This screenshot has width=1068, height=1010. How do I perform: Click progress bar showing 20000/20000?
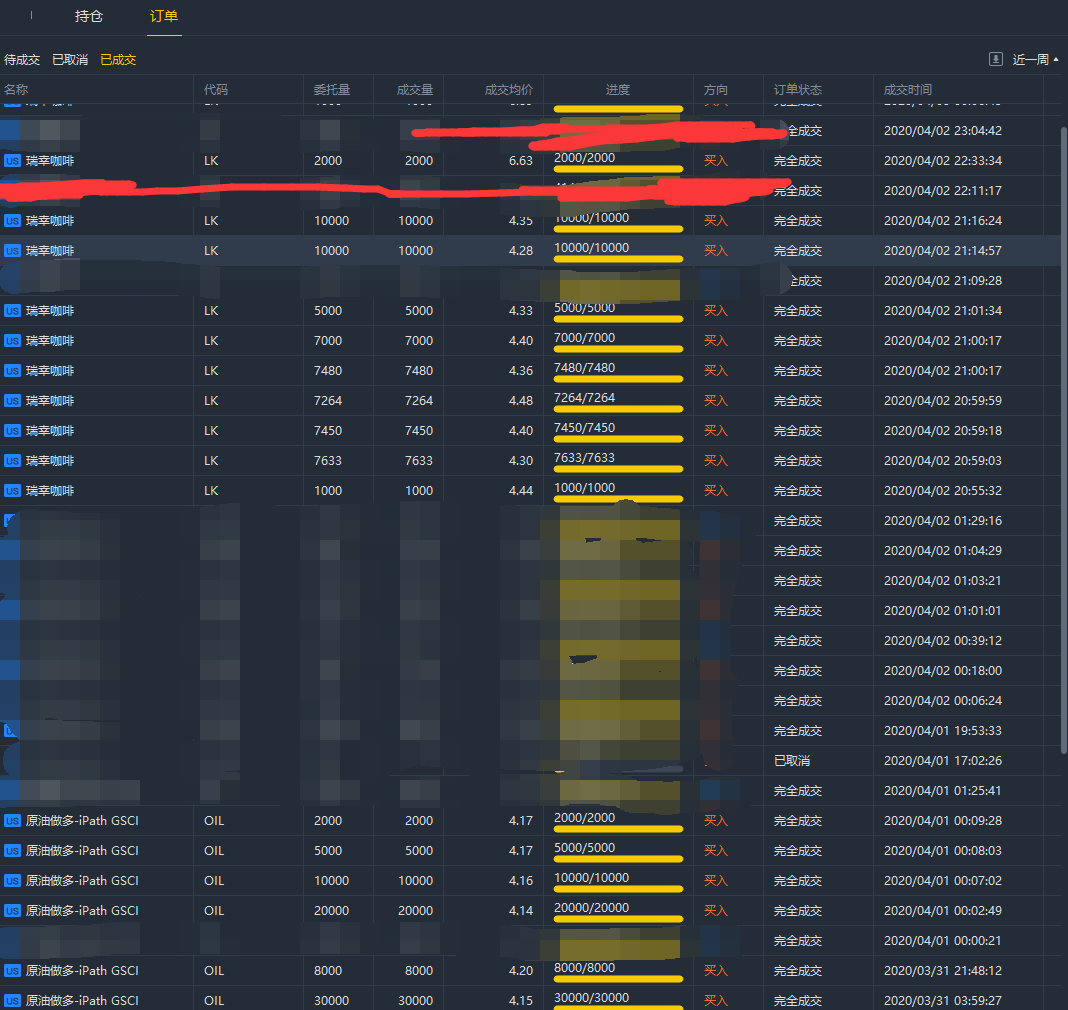(x=618, y=919)
